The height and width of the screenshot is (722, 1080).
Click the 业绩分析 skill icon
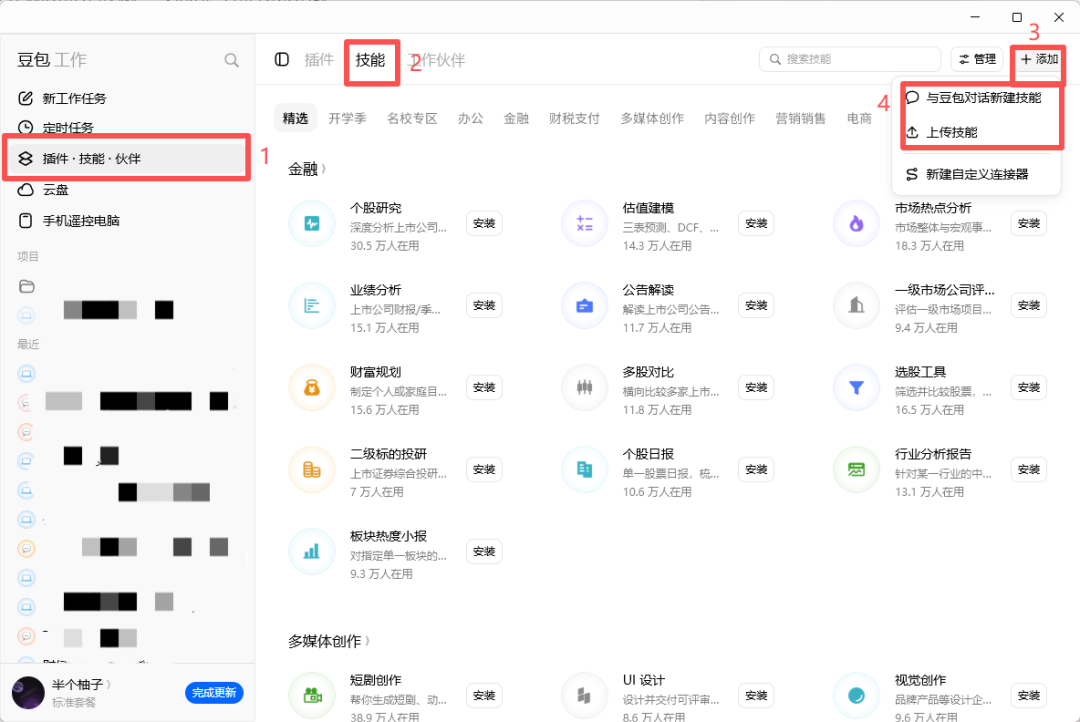pos(311,305)
